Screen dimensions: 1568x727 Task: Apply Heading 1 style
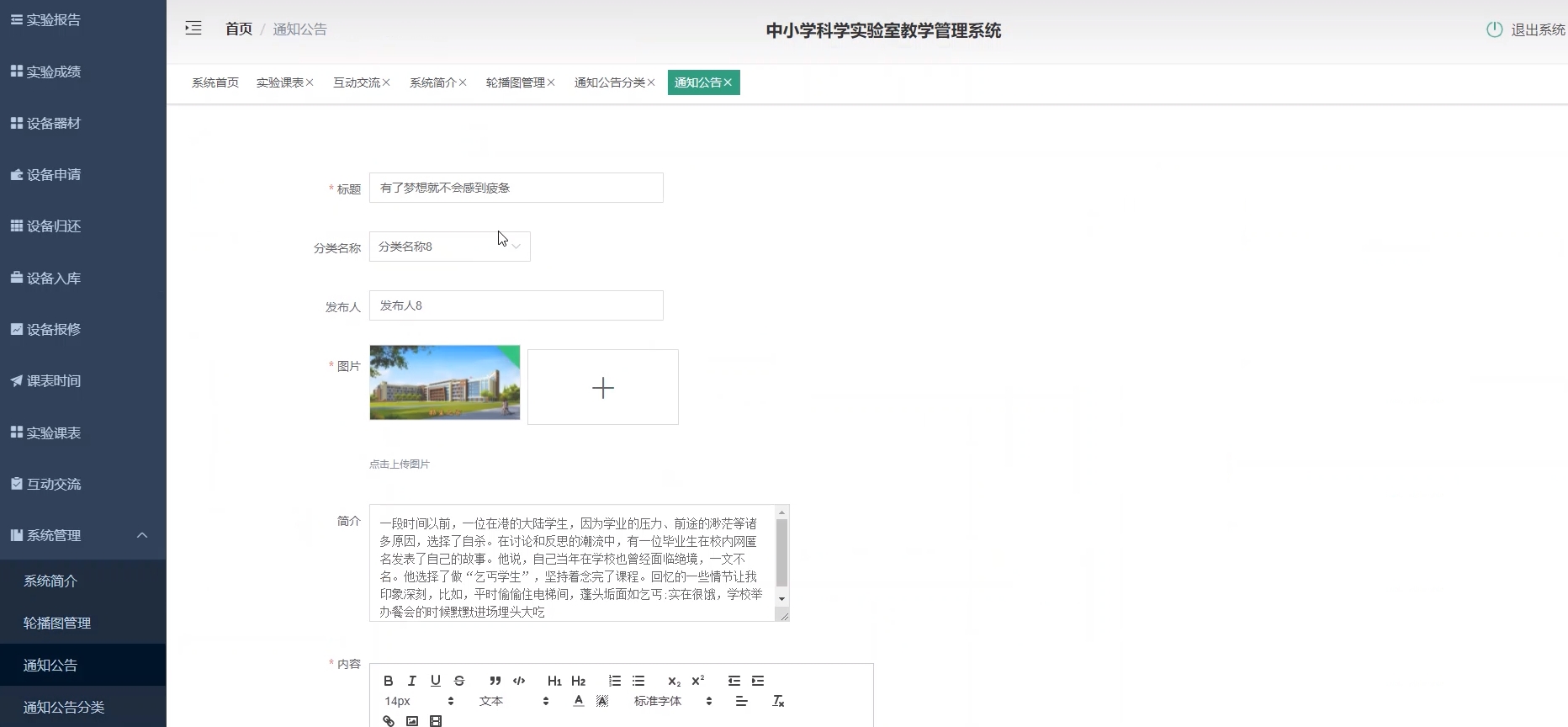pos(554,681)
